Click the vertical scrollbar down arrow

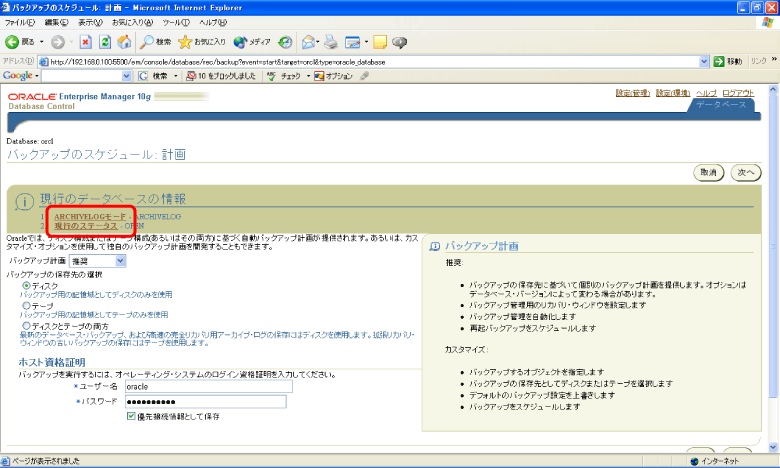click(773, 447)
